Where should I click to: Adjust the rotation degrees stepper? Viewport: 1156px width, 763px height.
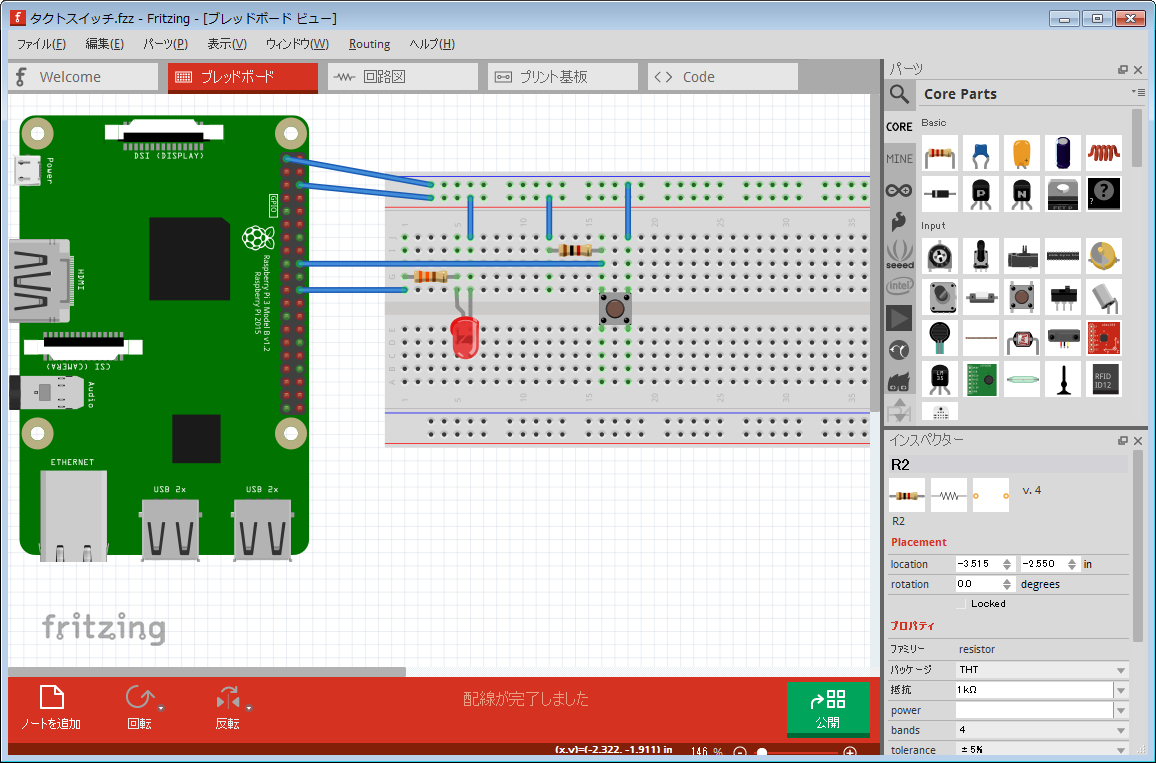click(x=1007, y=584)
